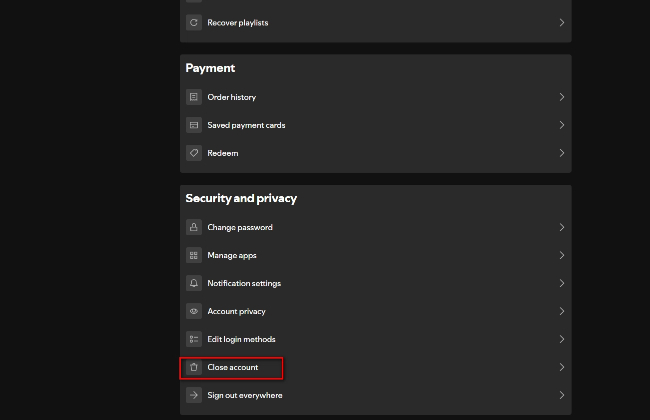Click the Account privacy eye icon

coord(194,311)
